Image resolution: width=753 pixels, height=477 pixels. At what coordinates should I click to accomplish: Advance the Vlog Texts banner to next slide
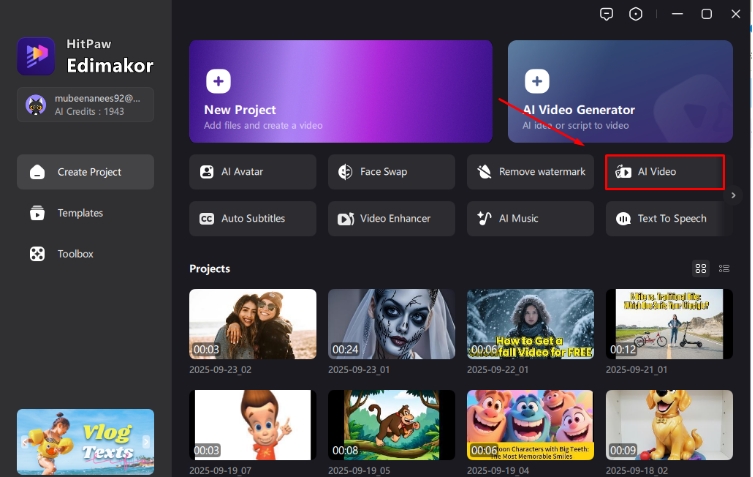point(146,441)
